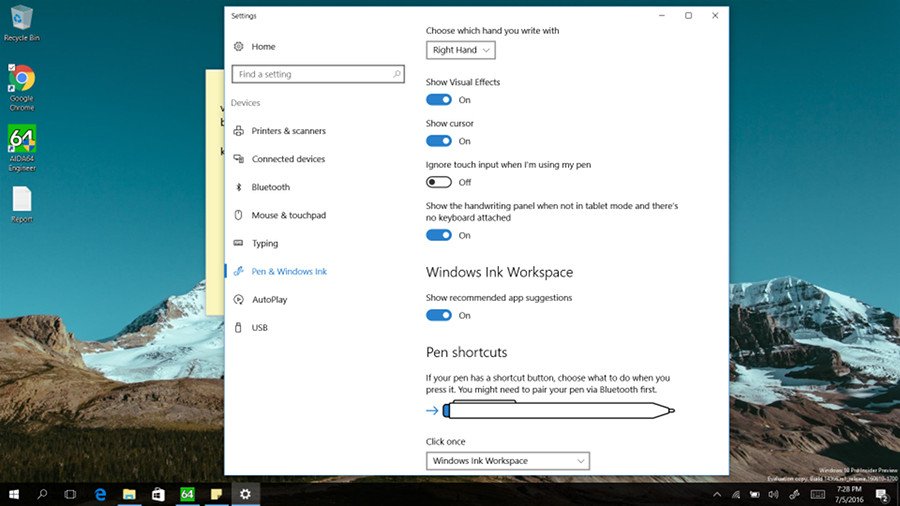Show hidden system tray icons chevron

pyautogui.click(x=717, y=495)
